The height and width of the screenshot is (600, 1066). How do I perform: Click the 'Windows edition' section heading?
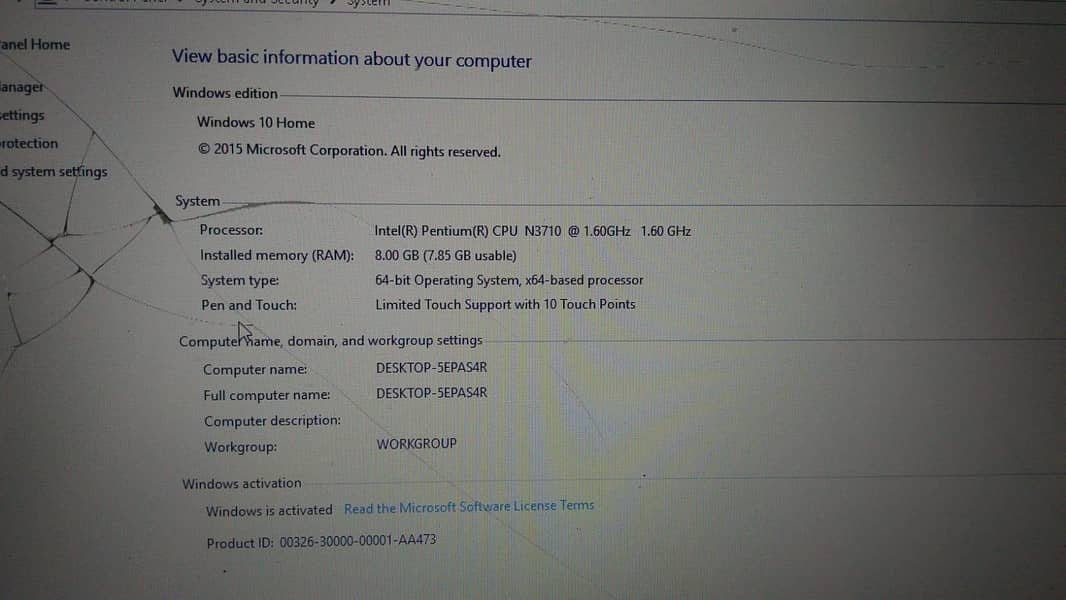point(225,93)
